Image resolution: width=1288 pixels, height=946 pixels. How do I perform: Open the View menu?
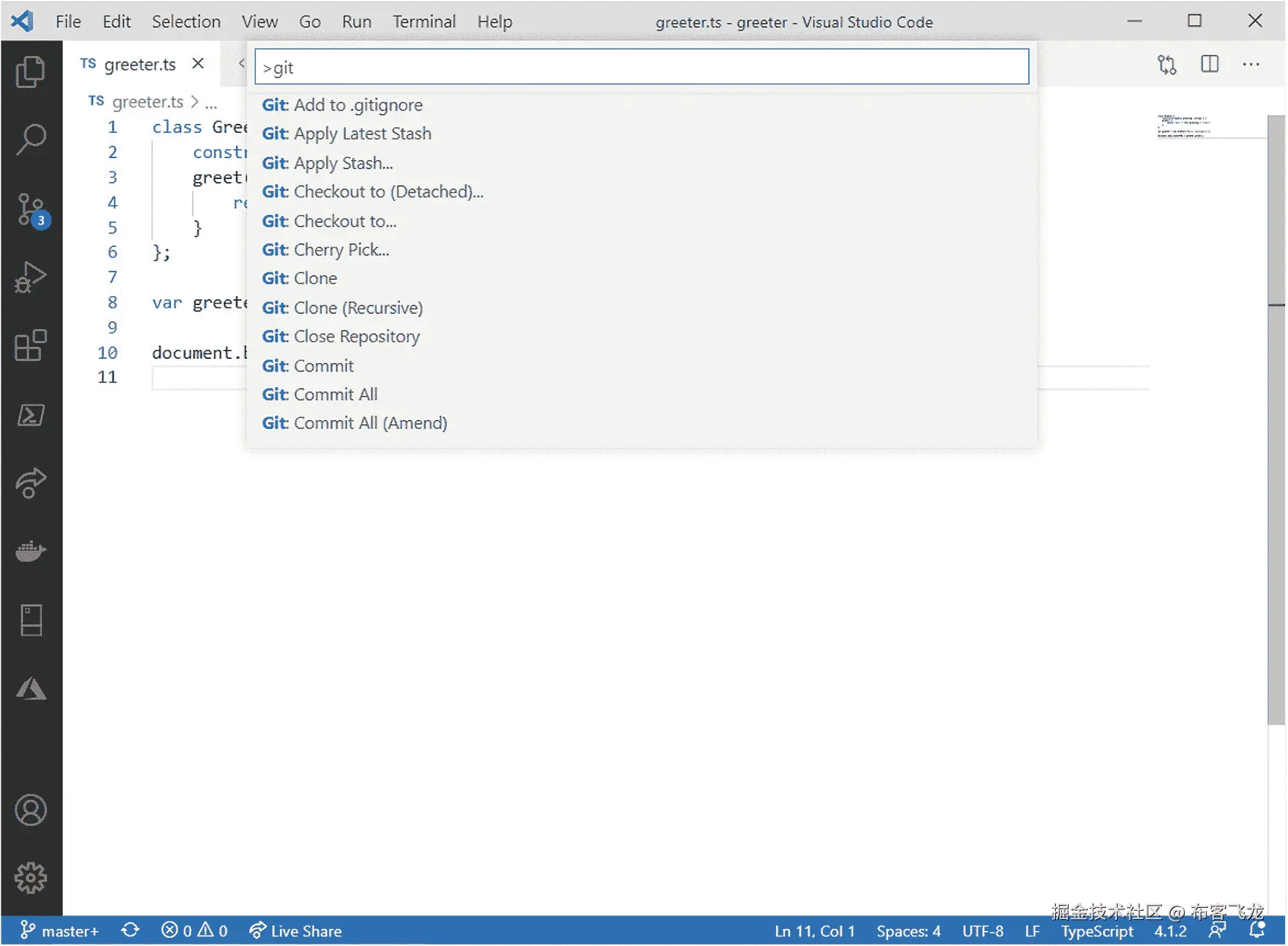[x=260, y=22]
